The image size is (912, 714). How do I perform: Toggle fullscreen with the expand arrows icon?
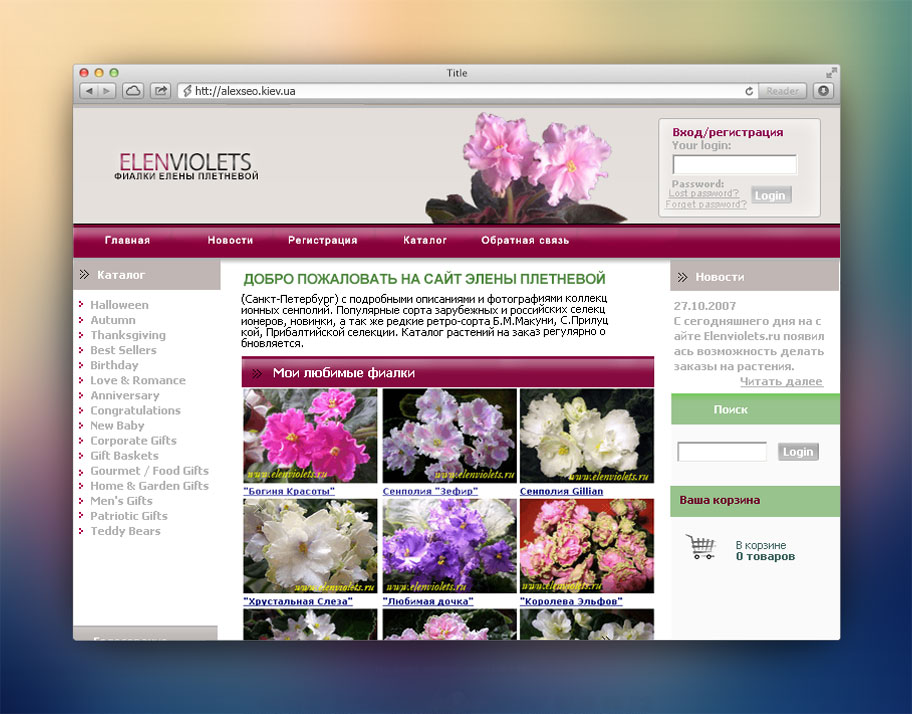coord(831,73)
